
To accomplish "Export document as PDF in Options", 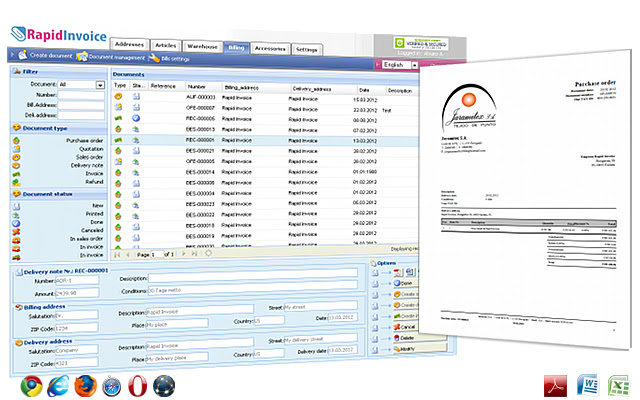I will (x=398, y=272).
